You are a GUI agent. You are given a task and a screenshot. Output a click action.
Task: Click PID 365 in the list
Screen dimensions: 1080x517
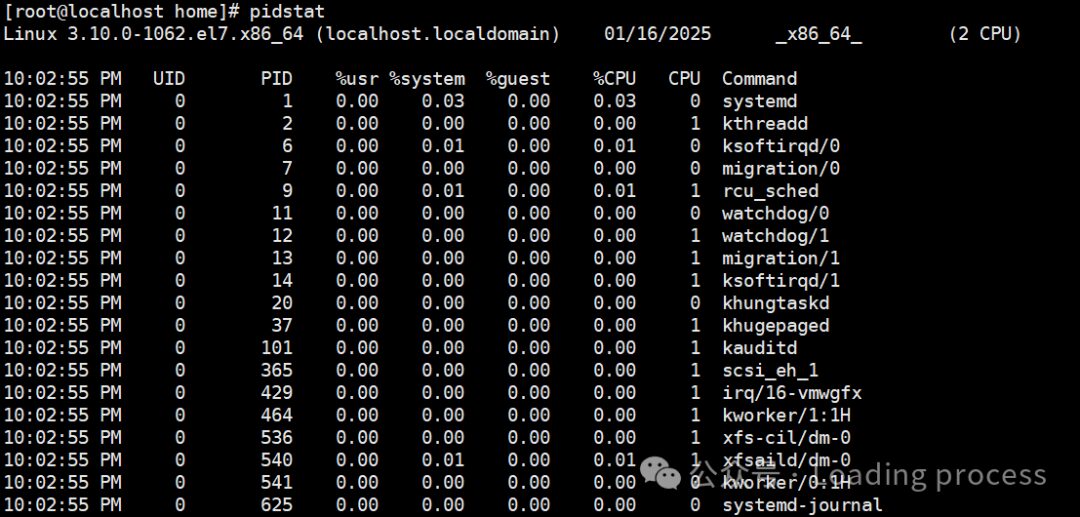[276, 370]
